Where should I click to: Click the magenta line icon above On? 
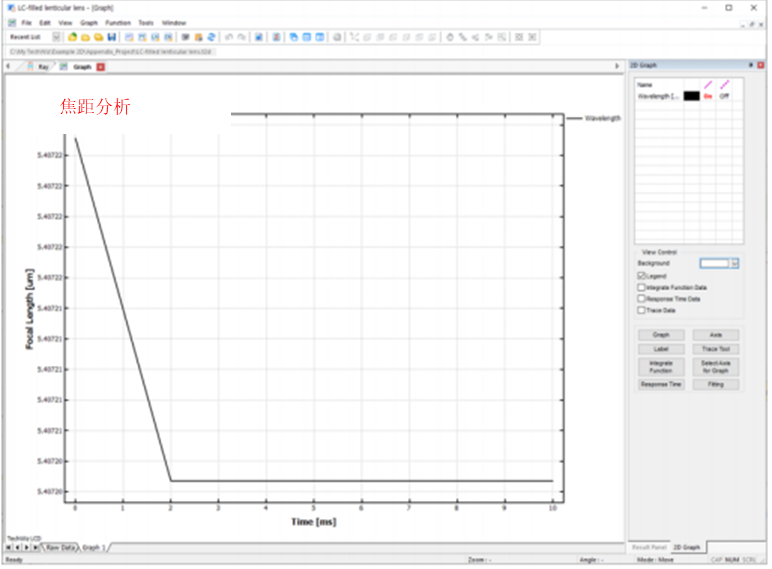coord(707,85)
